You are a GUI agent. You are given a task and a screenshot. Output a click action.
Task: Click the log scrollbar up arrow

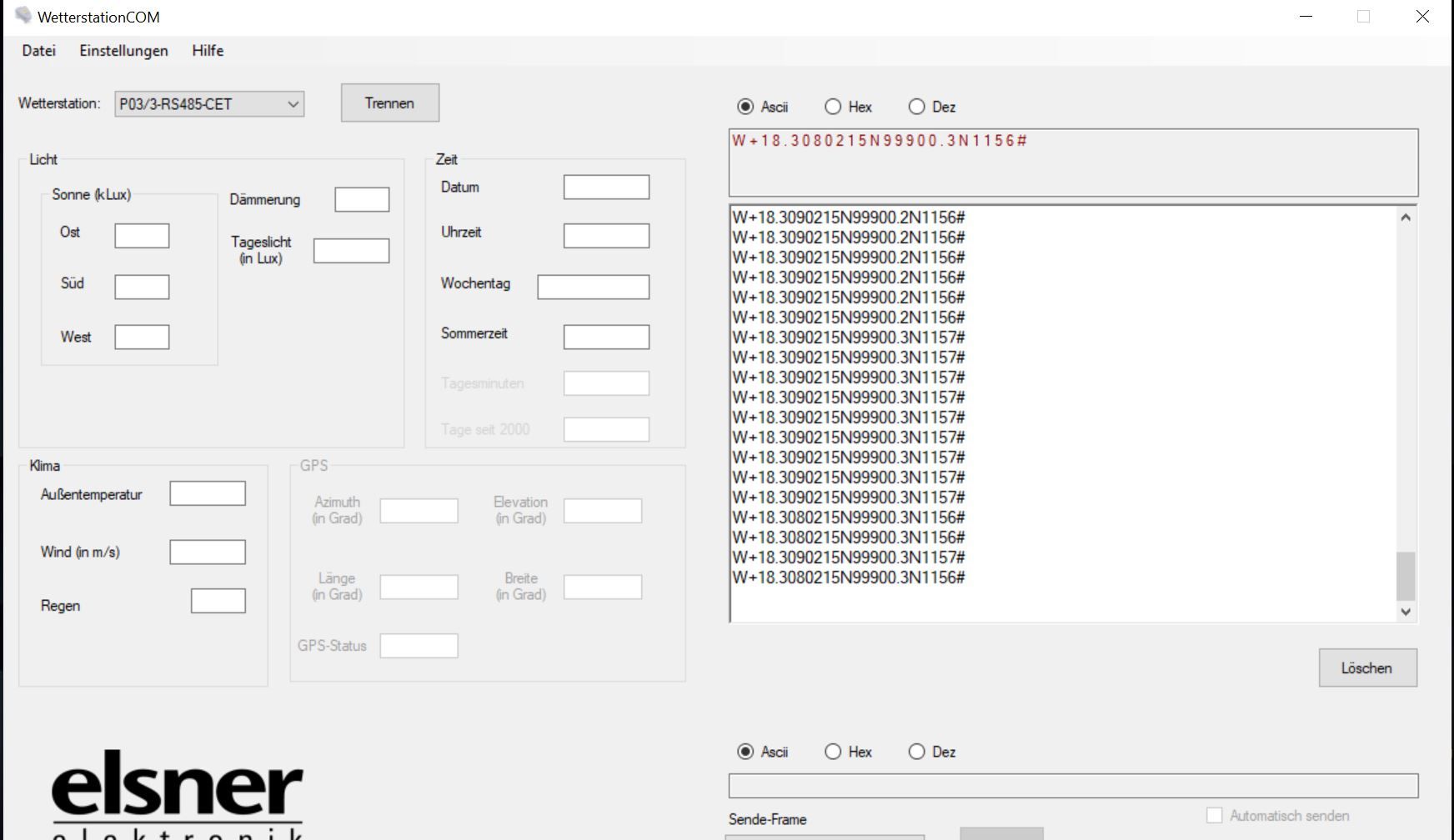coord(1406,217)
